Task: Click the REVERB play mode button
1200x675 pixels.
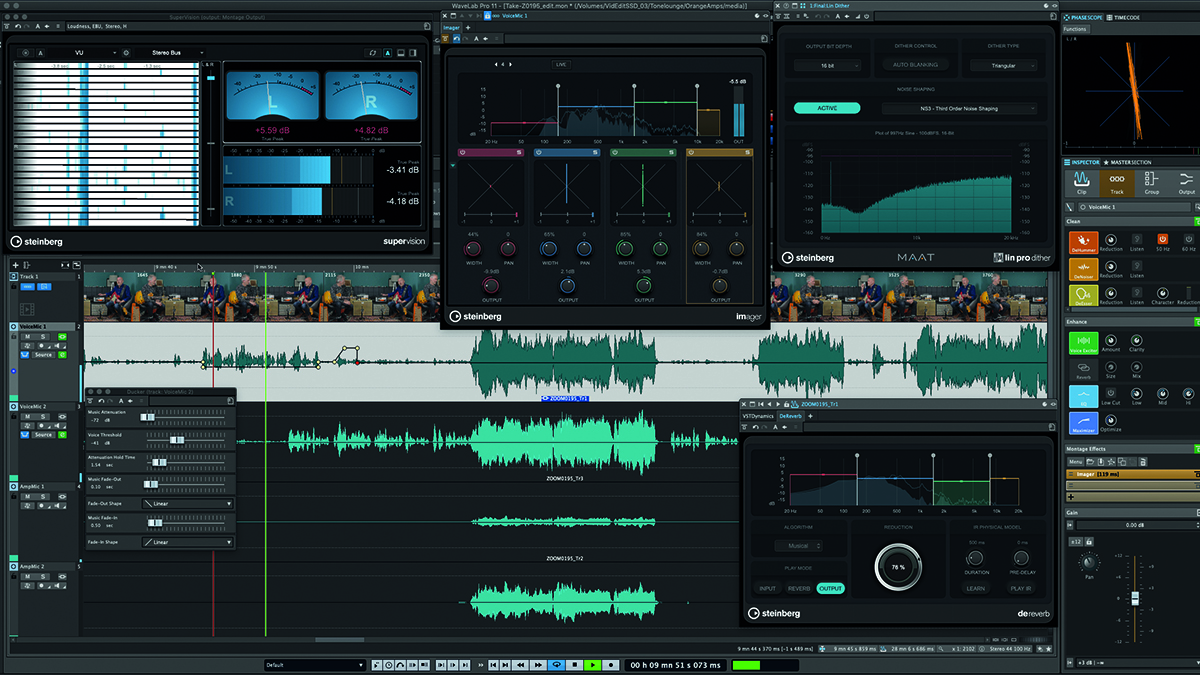Action: point(799,589)
